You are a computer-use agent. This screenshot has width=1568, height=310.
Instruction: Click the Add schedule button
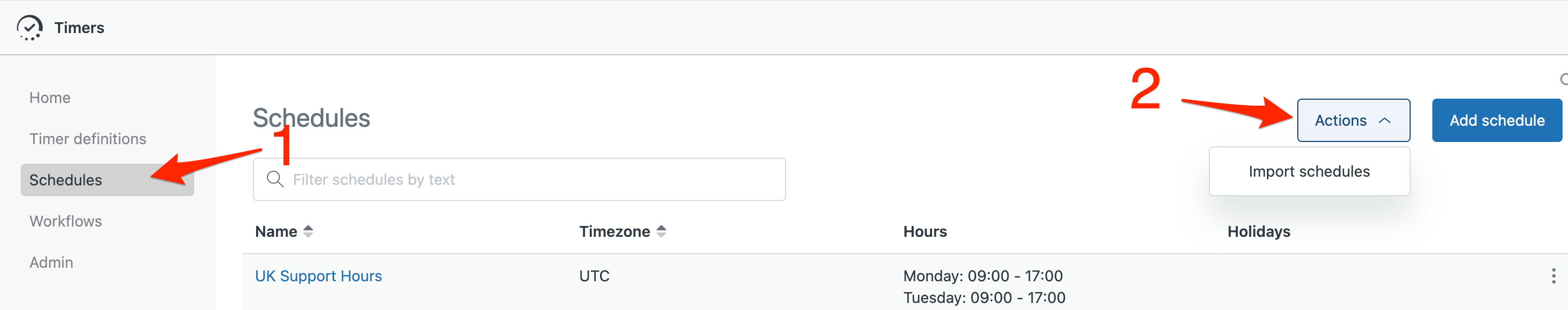click(1497, 120)
